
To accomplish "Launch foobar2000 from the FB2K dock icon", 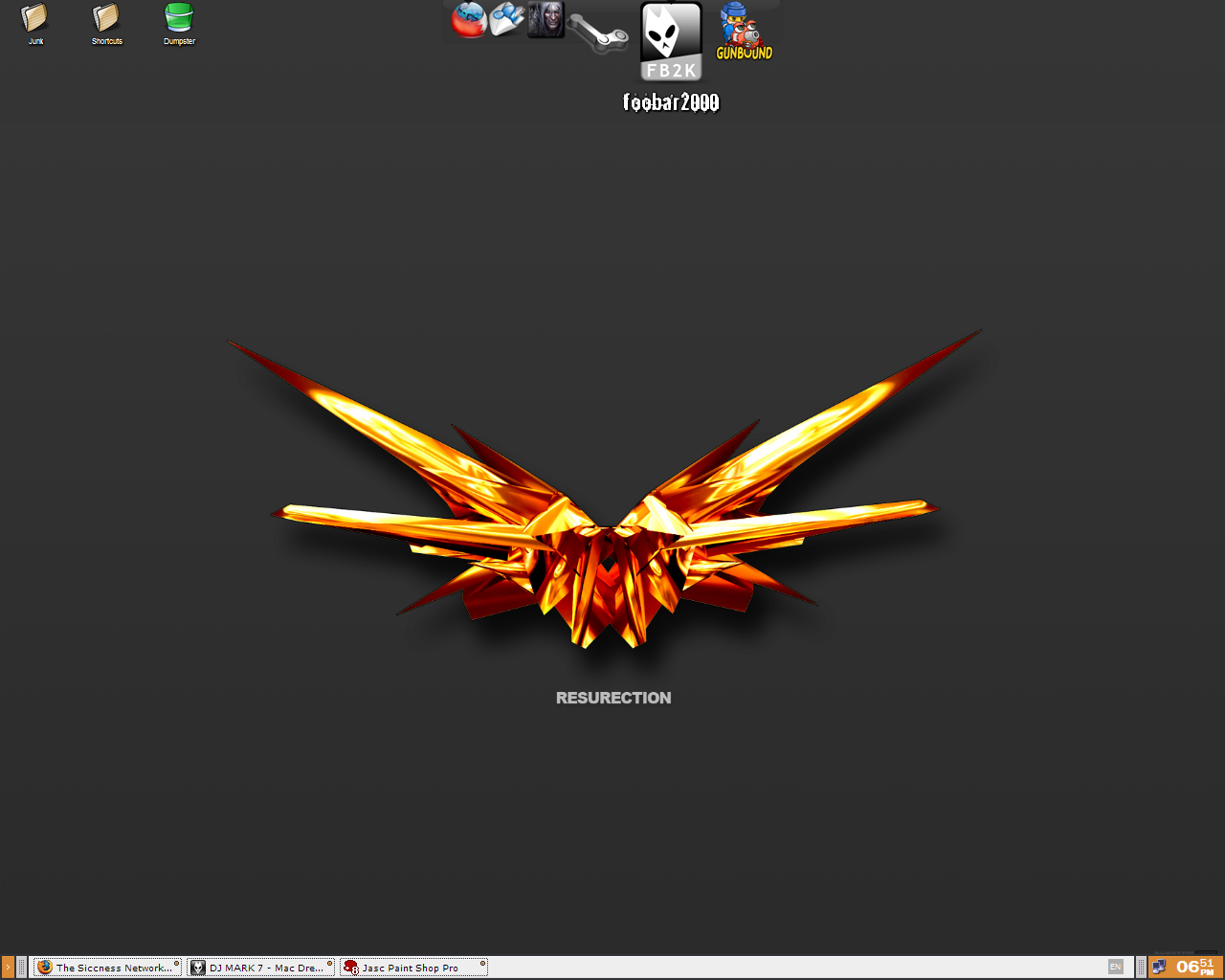I will (671, 42).
